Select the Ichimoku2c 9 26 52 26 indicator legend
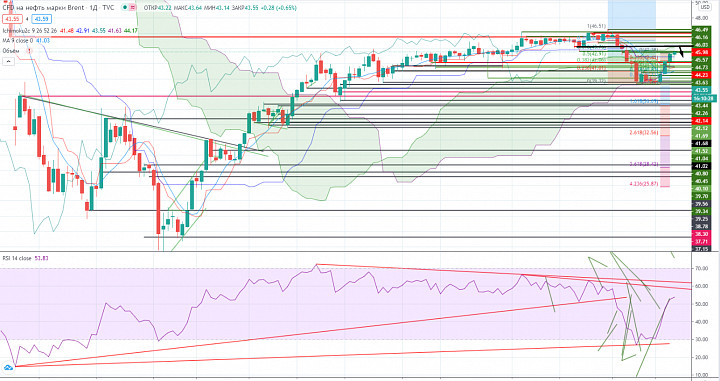 29,31
